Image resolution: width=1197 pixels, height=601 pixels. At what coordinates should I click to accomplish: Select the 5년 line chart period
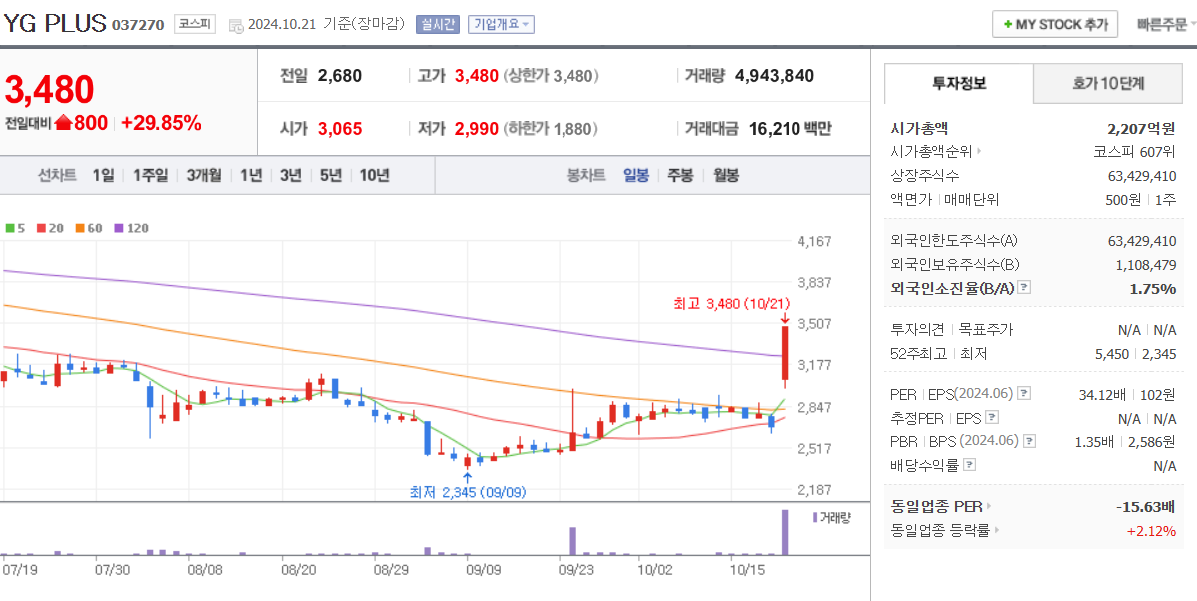click(x=331, y=176)
